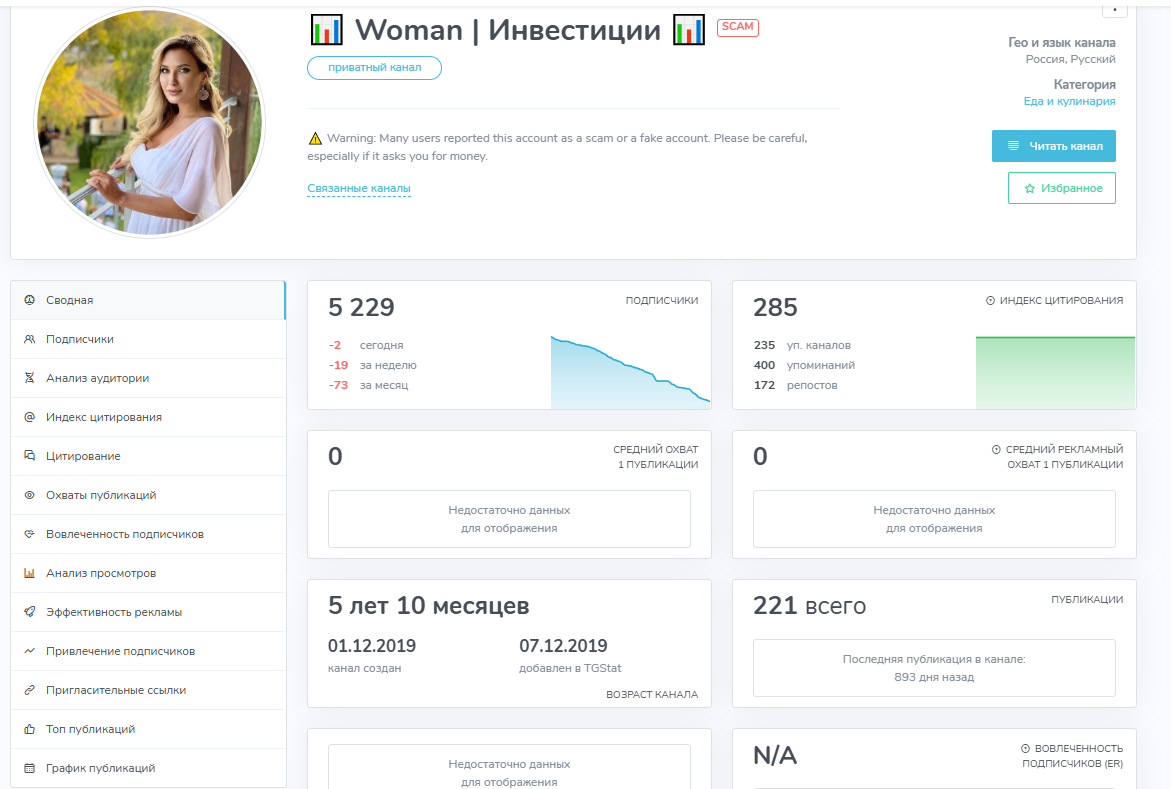
Task: Expand the Связанные каналы section
Action: (x=358, y=187)
